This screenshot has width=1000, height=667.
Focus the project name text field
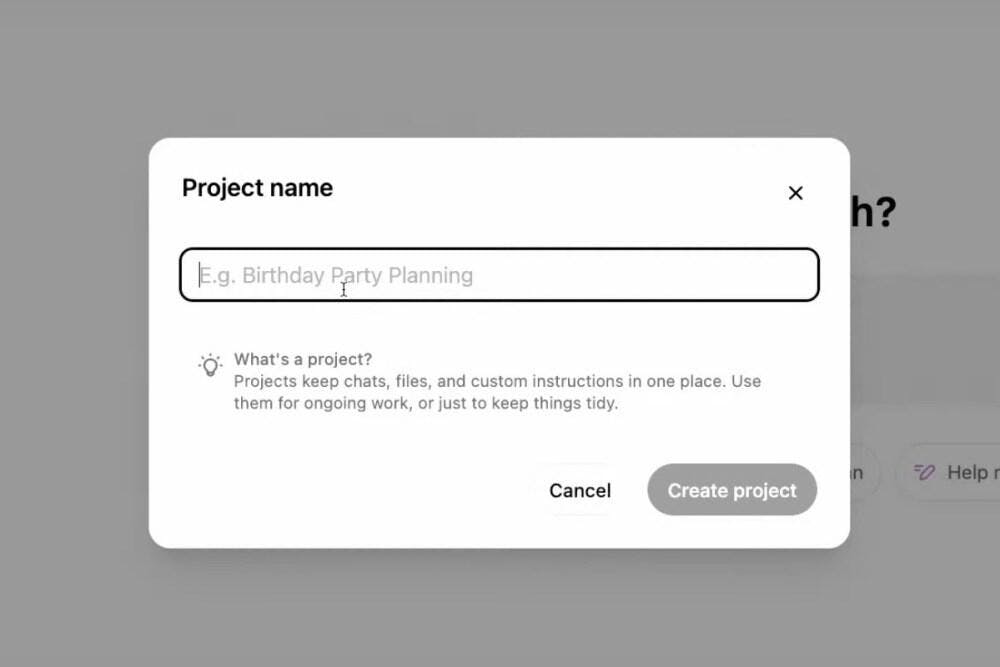499,275
